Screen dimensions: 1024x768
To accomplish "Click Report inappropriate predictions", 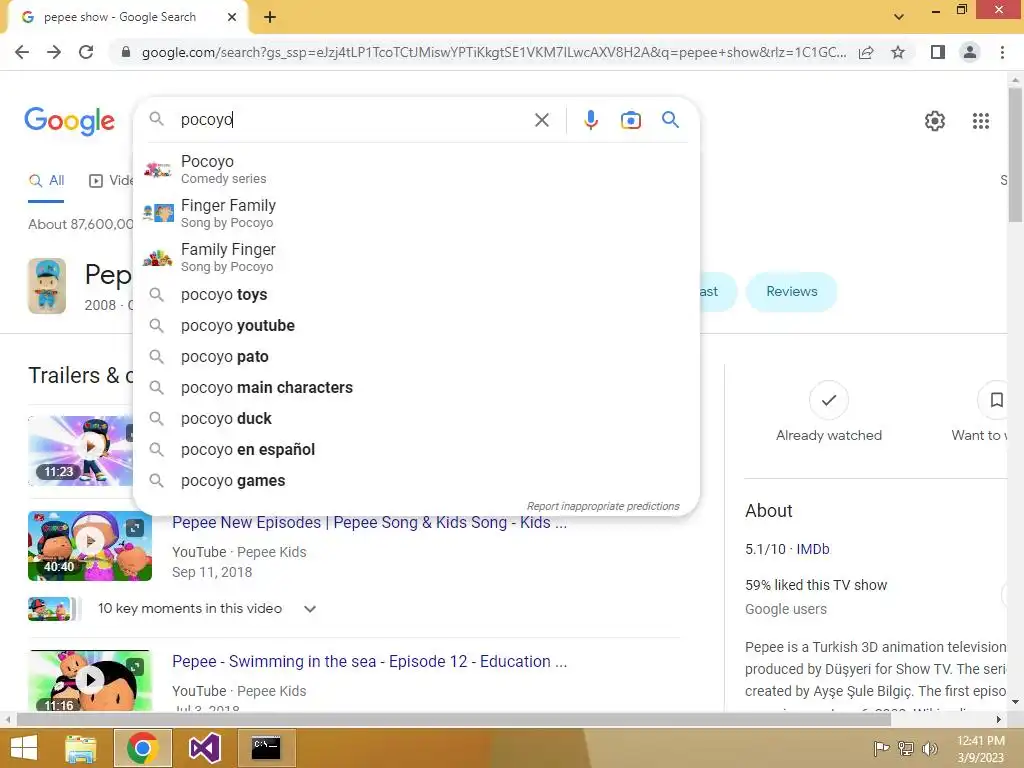I will tap(603, 506).
